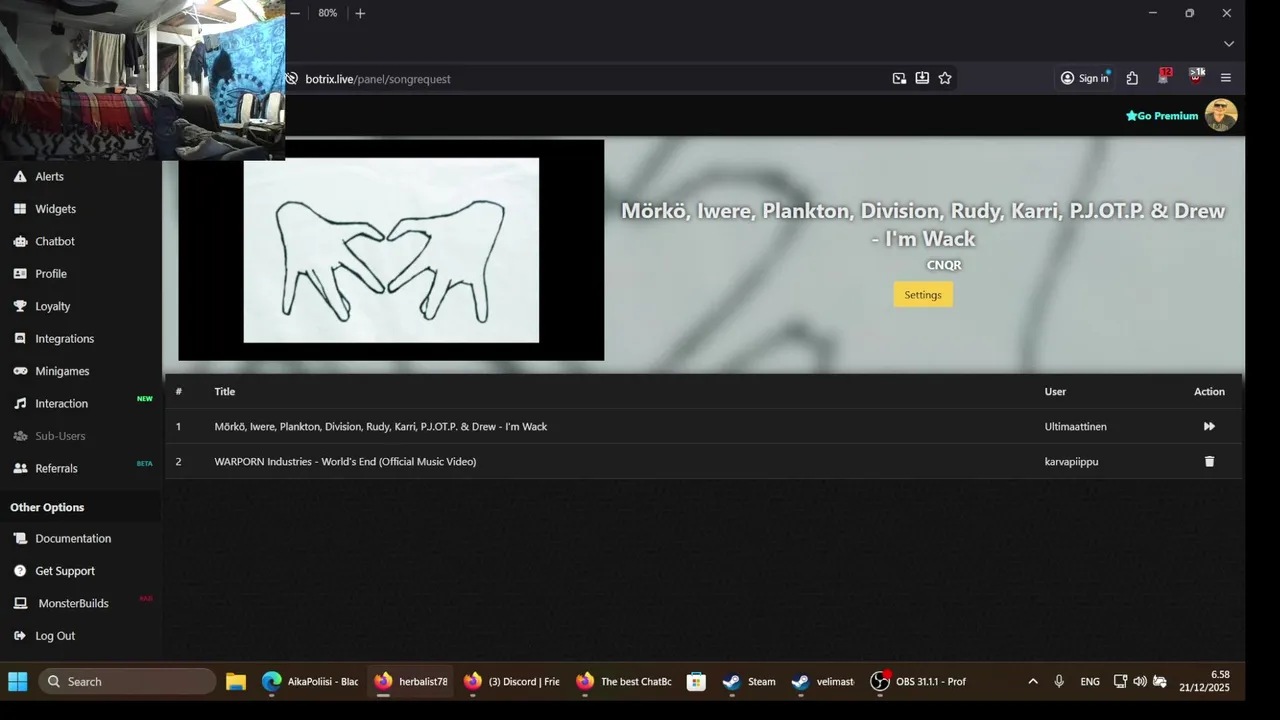Screen dimensions: 1280x720
Task: Click the taskbar Search box
Action: coord(127,682)
